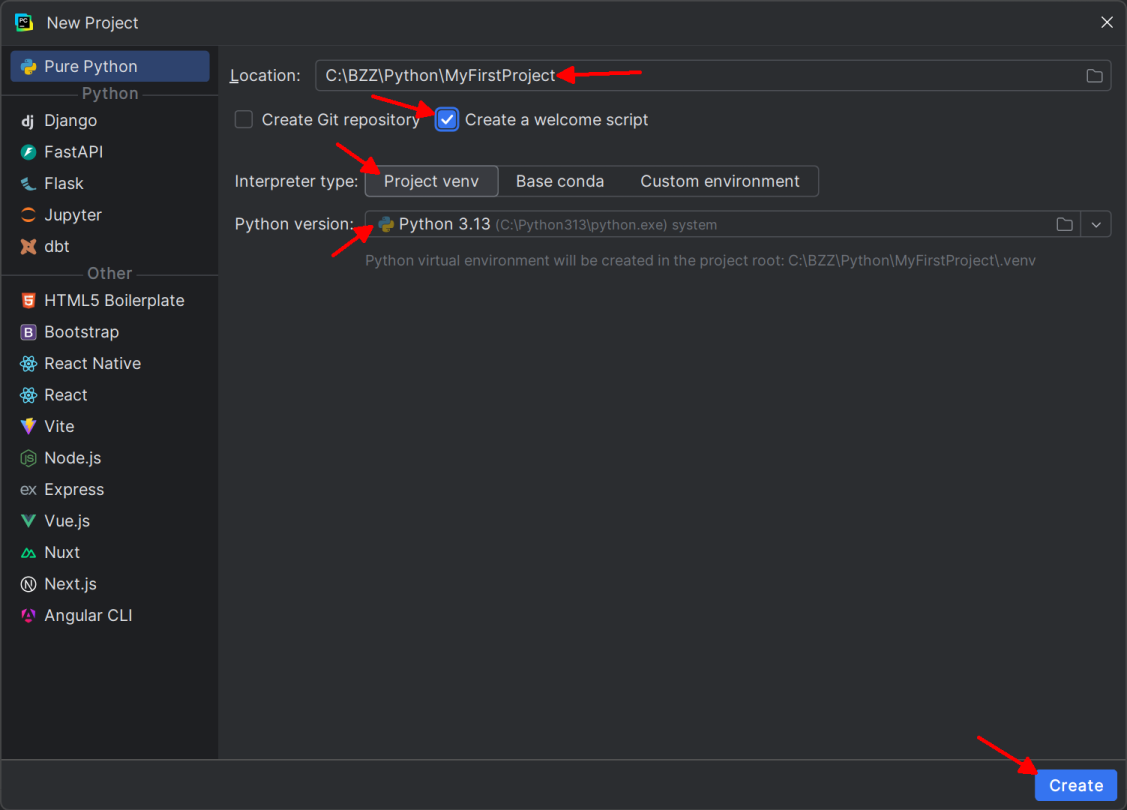Pick the React project icon
The width and height of the screenshot is (1127, 810).
[x=28, y=395]
